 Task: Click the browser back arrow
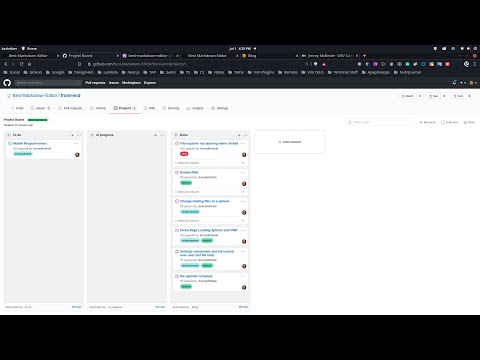[x=5, y=64]
